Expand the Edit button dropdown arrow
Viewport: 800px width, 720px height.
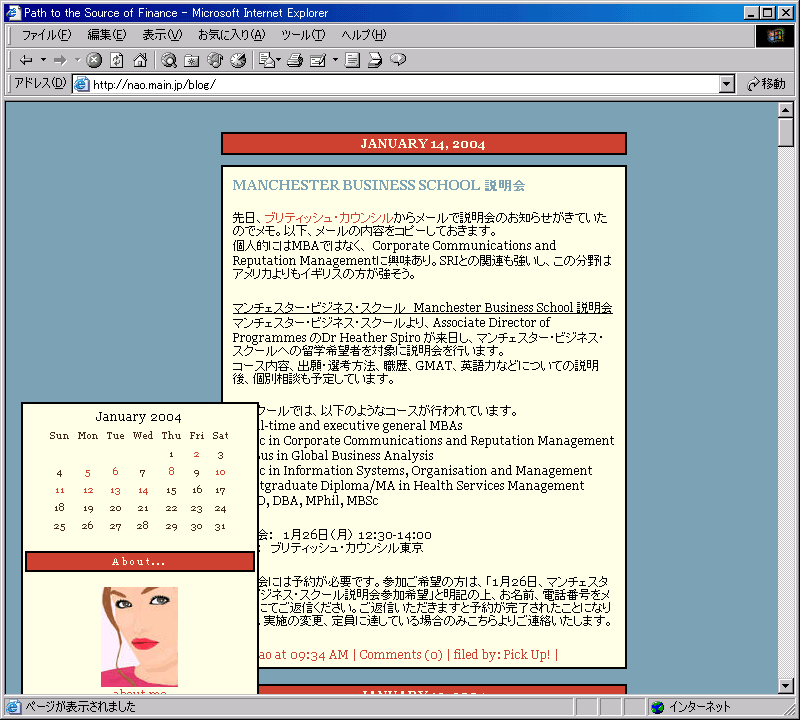pos(335,60)
